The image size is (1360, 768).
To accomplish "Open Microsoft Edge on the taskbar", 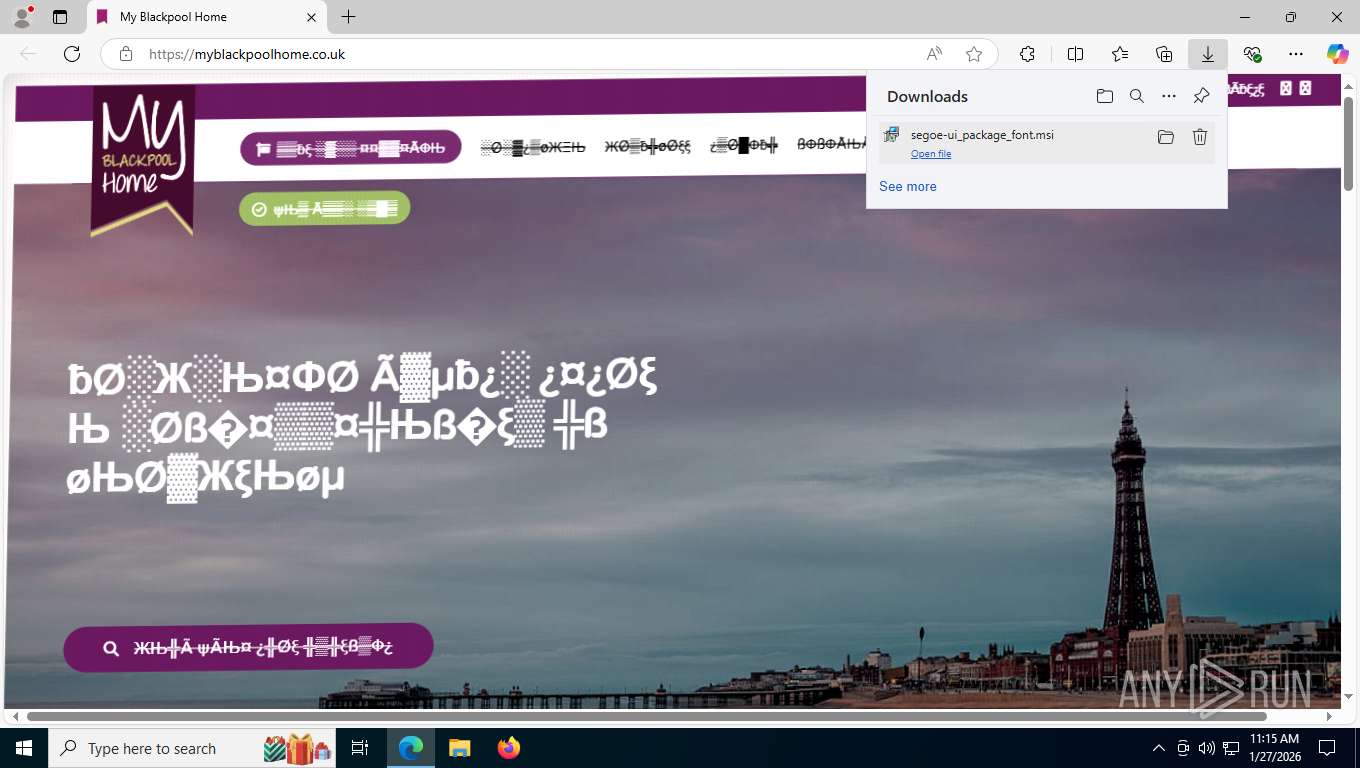I will [x=410, y=748].
